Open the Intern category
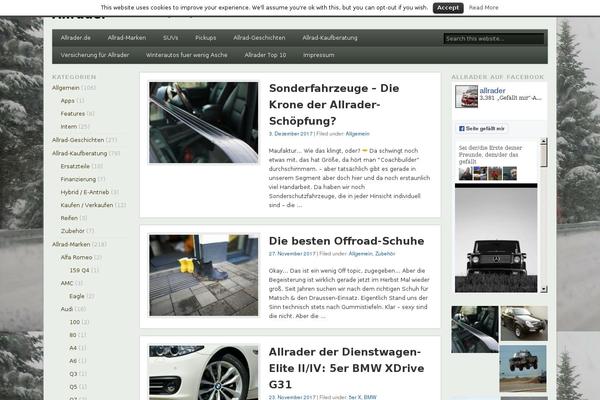600x400 pixels. [69, 127]
